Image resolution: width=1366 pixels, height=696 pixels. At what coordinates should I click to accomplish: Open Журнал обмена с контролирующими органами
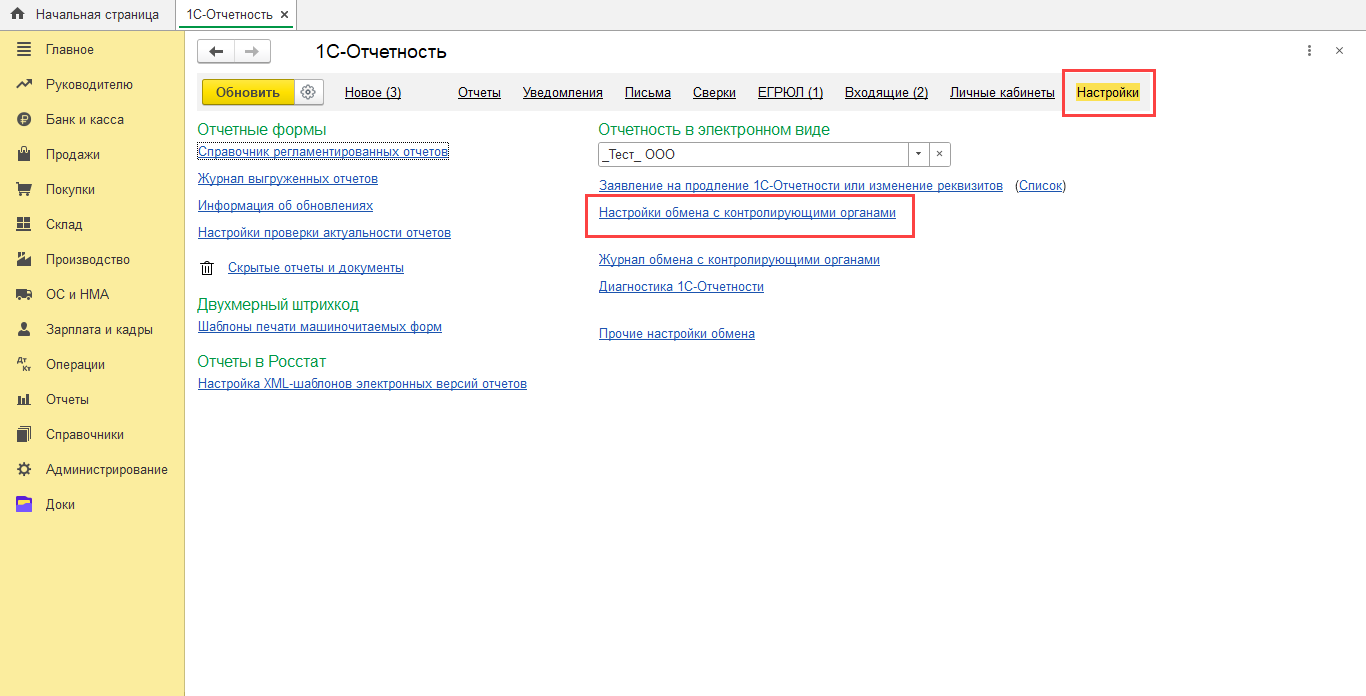coord(739,259)
